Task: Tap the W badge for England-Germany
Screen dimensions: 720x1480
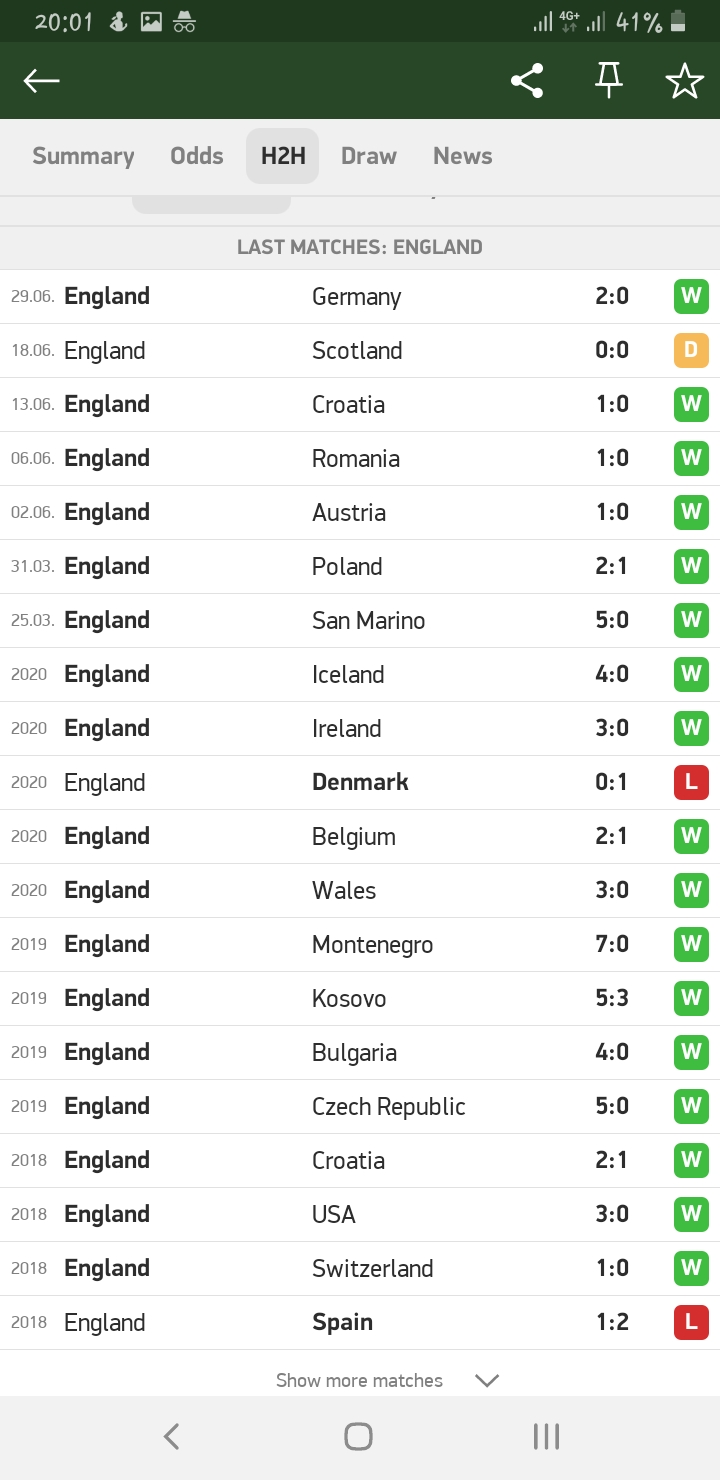Action: tap(691, 297)
